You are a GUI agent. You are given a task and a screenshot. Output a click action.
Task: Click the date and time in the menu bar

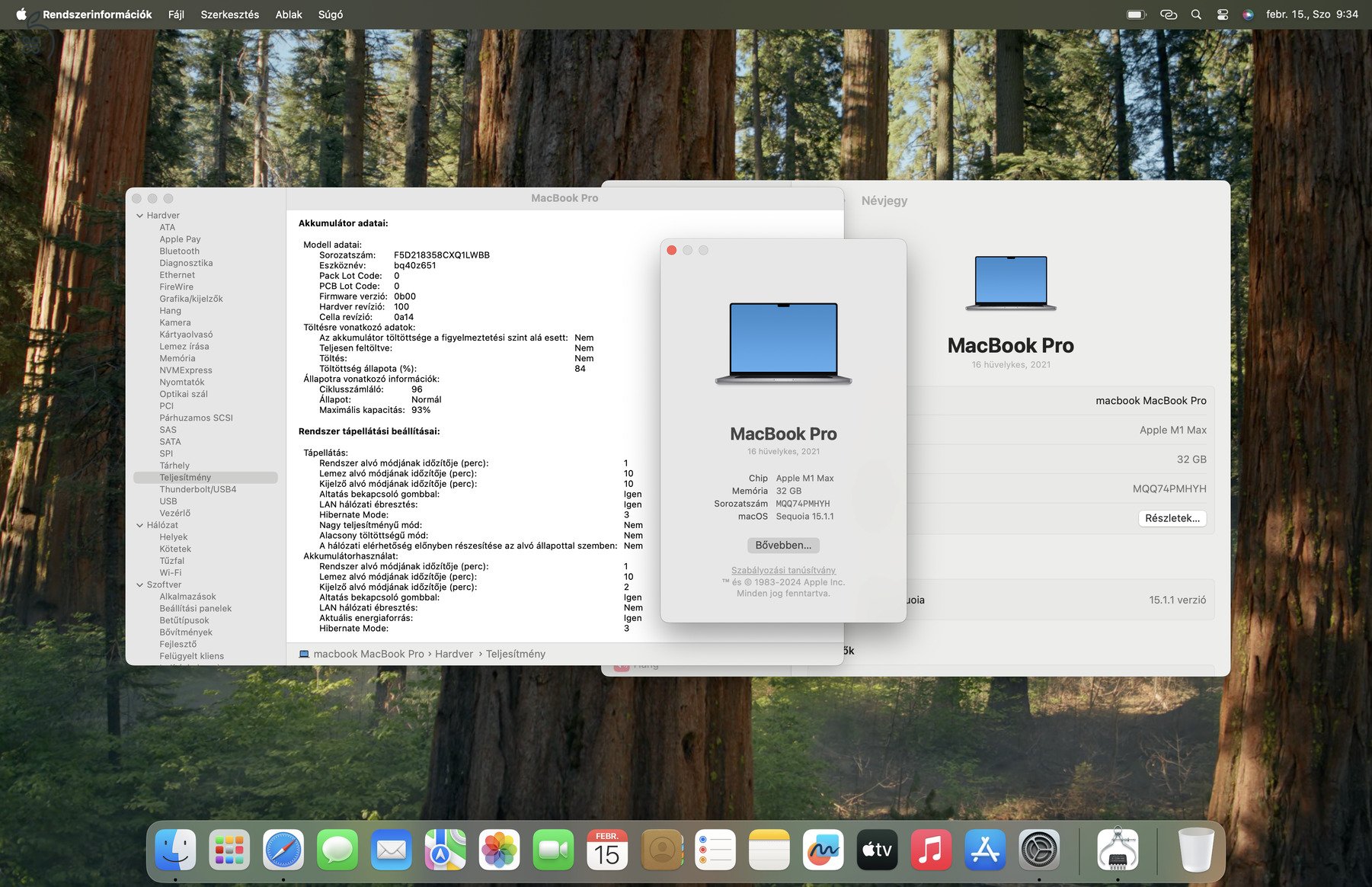(1312, 14)
